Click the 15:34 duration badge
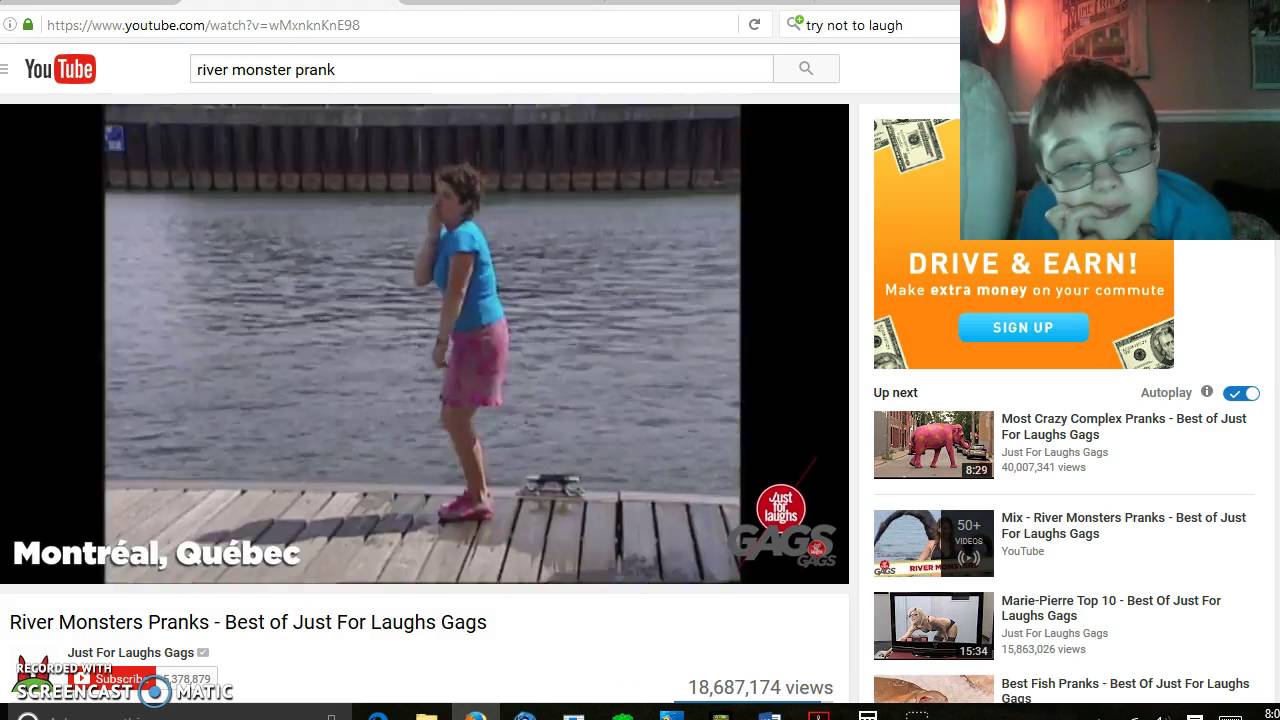The height and width of the screenshot is (720, 1280). pyautogui.click(x=974, y=651)
